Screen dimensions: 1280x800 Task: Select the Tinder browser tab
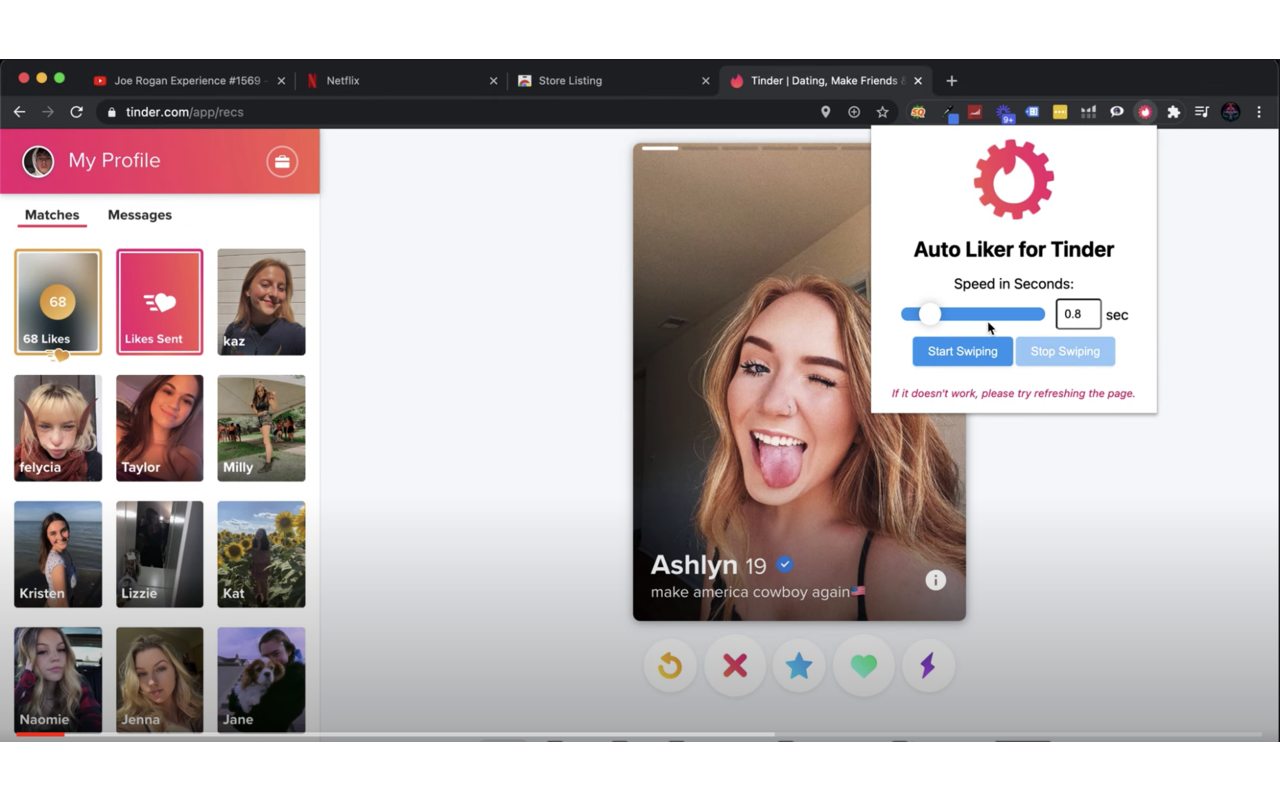(827, 81)
